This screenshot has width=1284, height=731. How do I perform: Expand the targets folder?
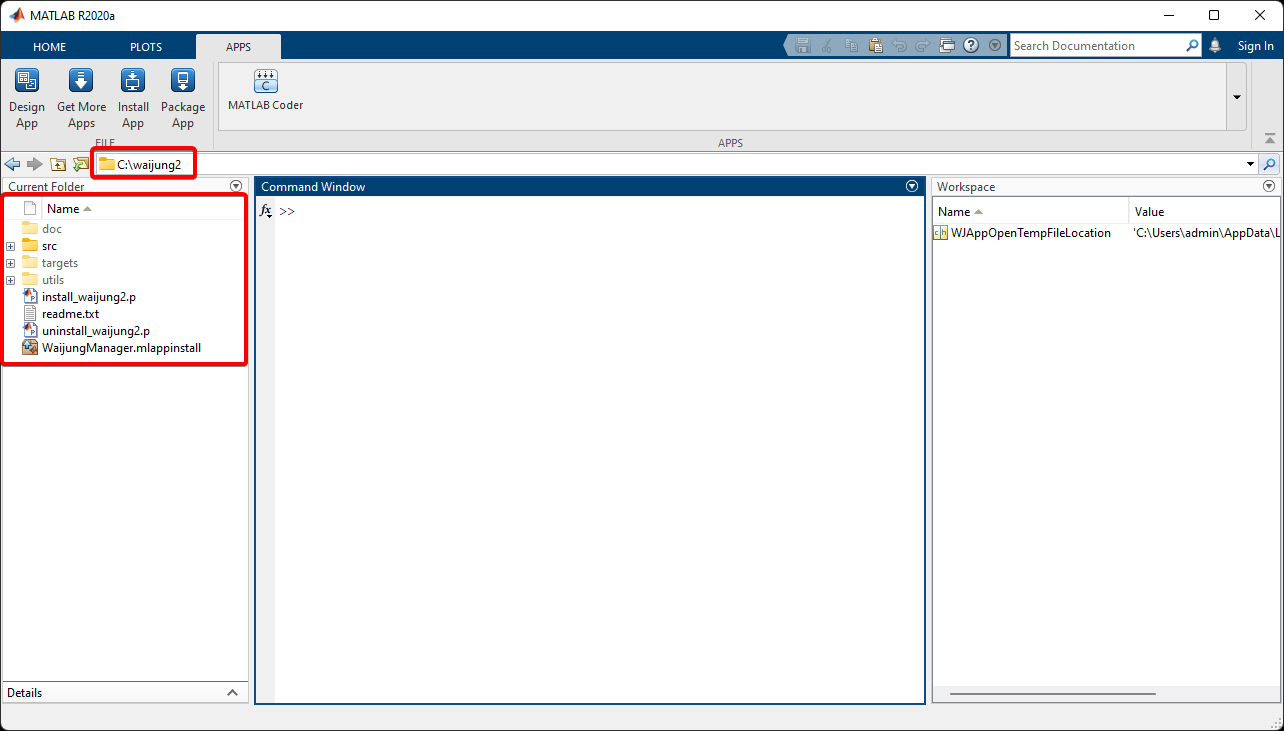(x=10, y=263)
